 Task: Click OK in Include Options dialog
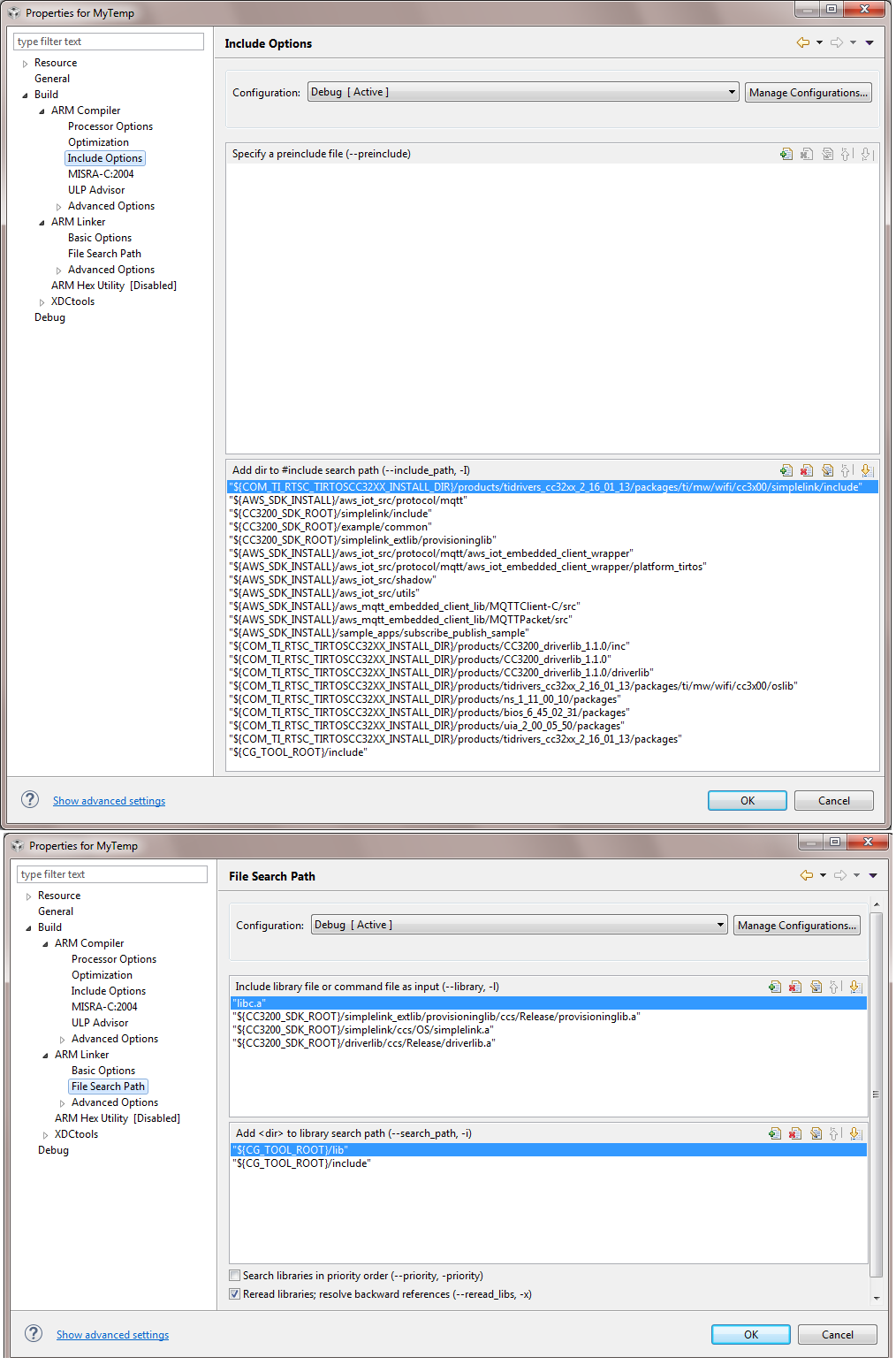pos(748,800)
